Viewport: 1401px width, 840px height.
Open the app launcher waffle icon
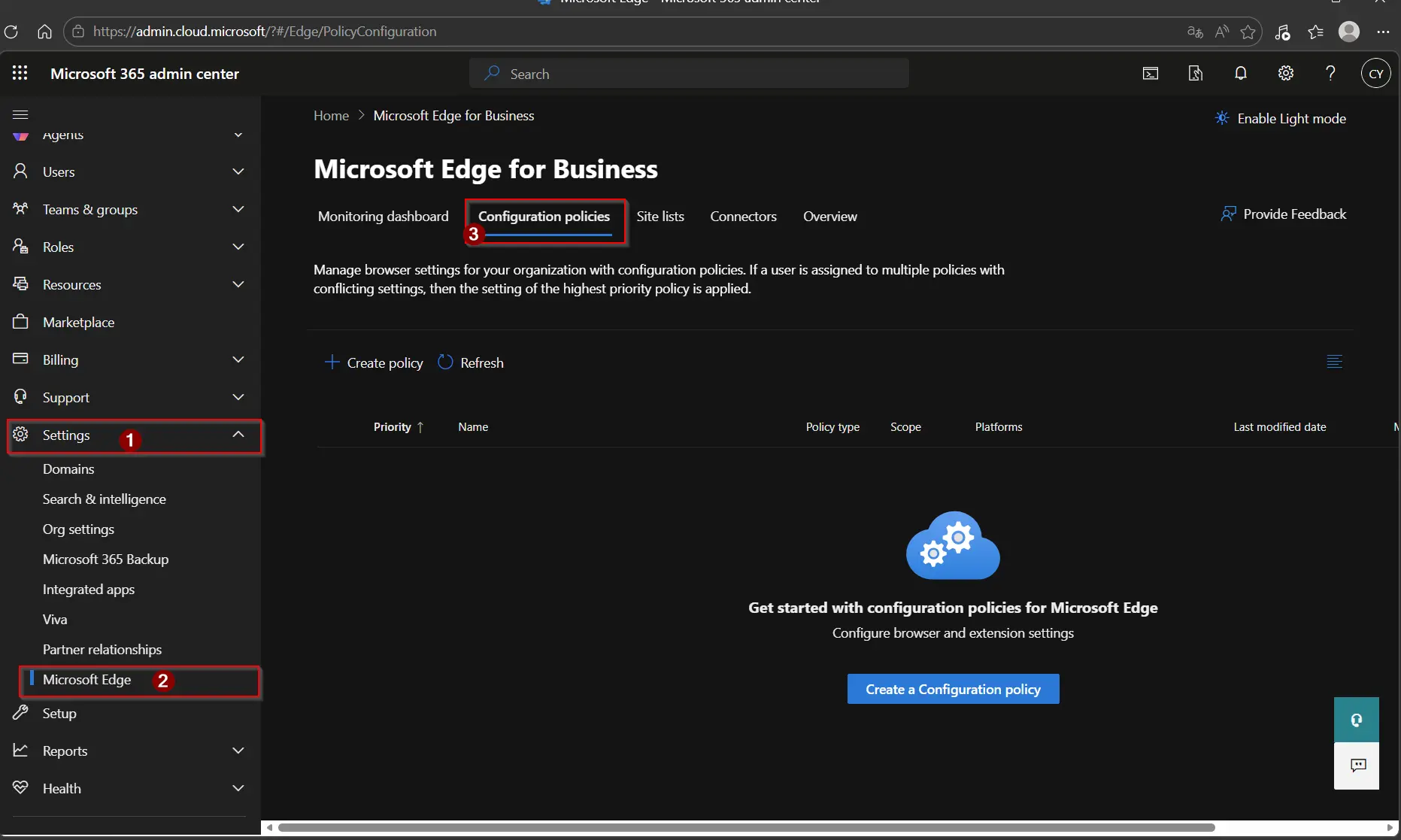[x=20, y=73]
